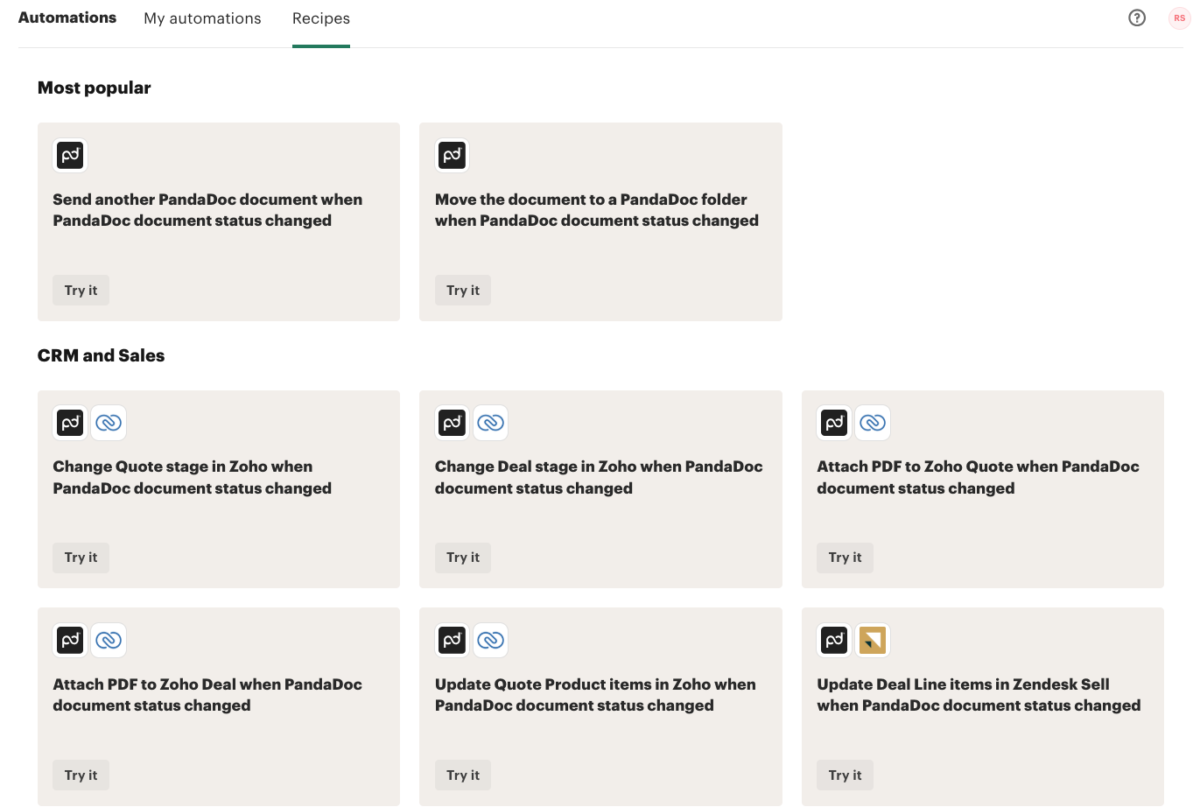Click PandaDoc icon on 'Move the document' card
Viewport: 1200px width, 807px height.
pyautogui.click(x=452, y=155)
